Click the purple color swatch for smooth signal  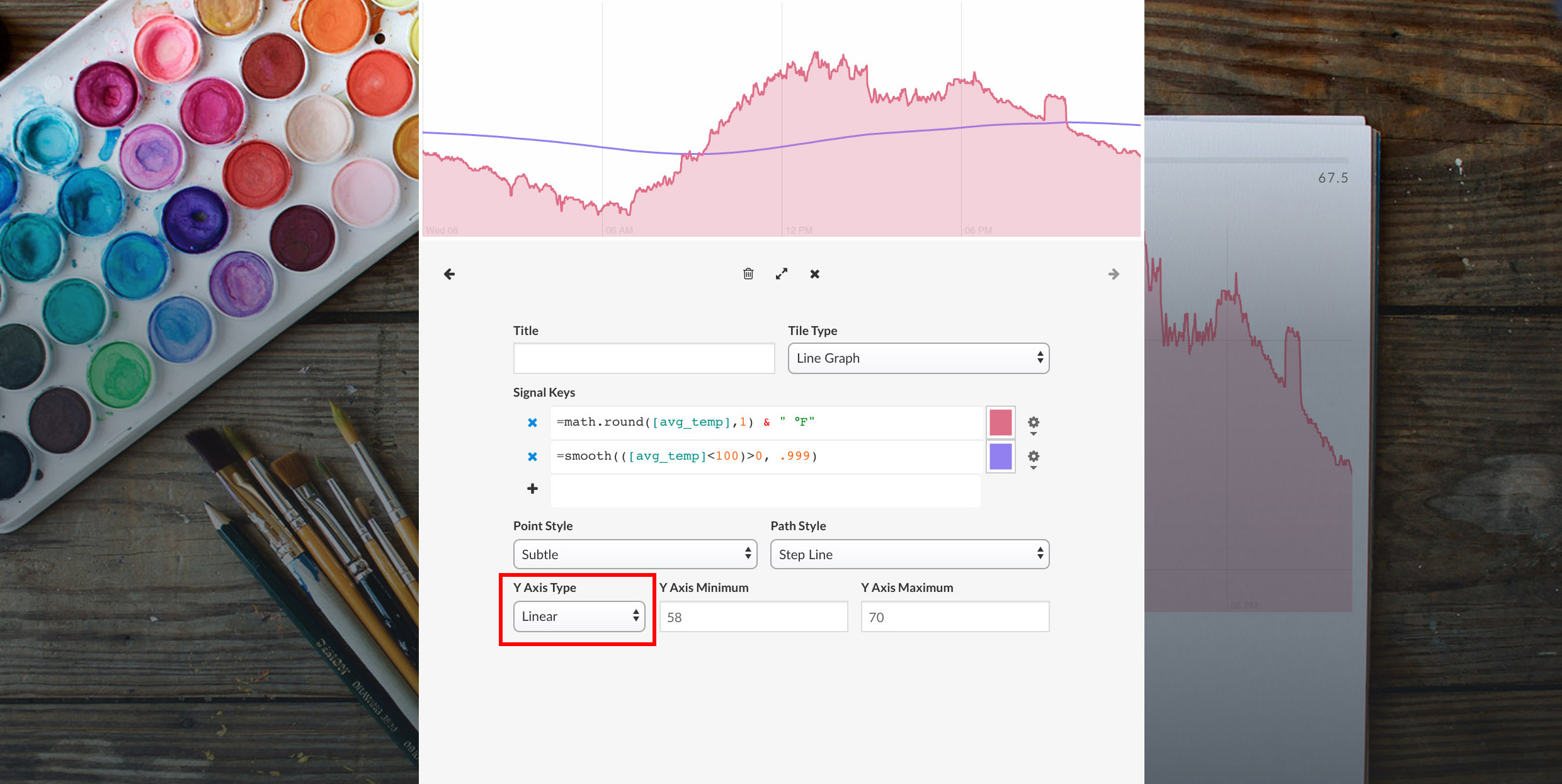pyautogui.click(x=1000, y=457)
